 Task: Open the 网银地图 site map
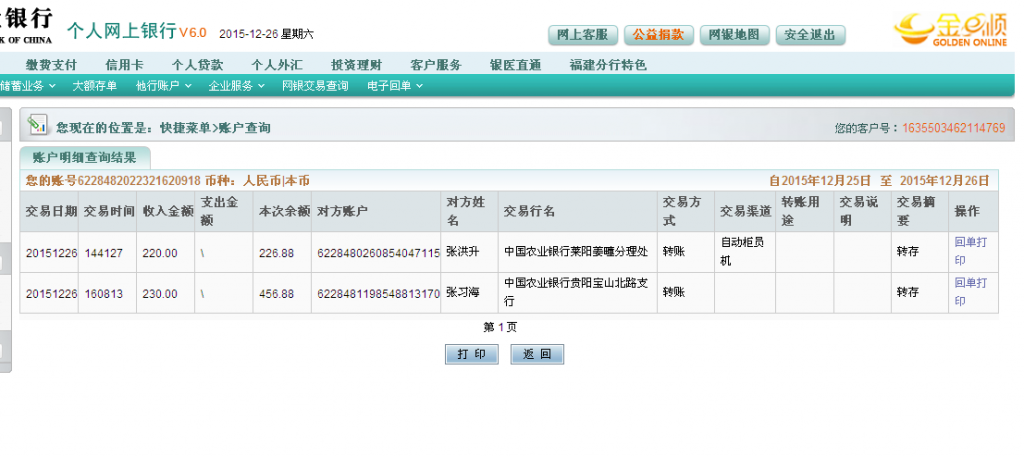734,35
